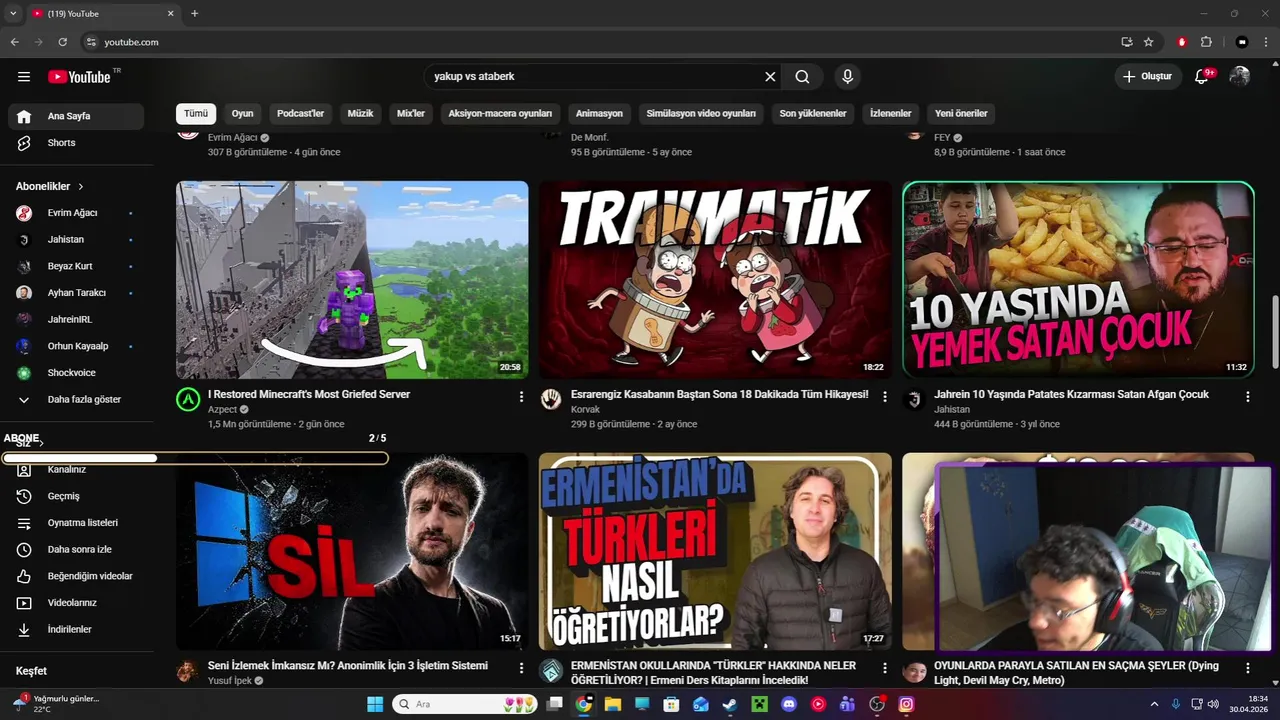Open Steam from the taskbar
The width and height of the screenshot is (1280, 720).
[730, 704]
